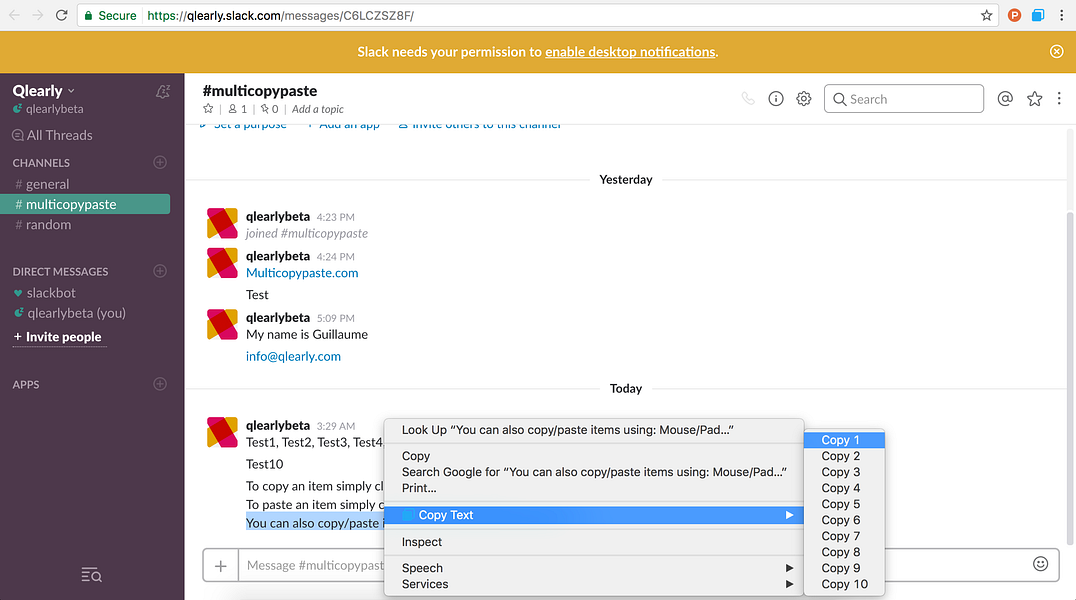Select Copy 6 in submenu
This screenshot has height=600, width=1076.
(844, 520)
